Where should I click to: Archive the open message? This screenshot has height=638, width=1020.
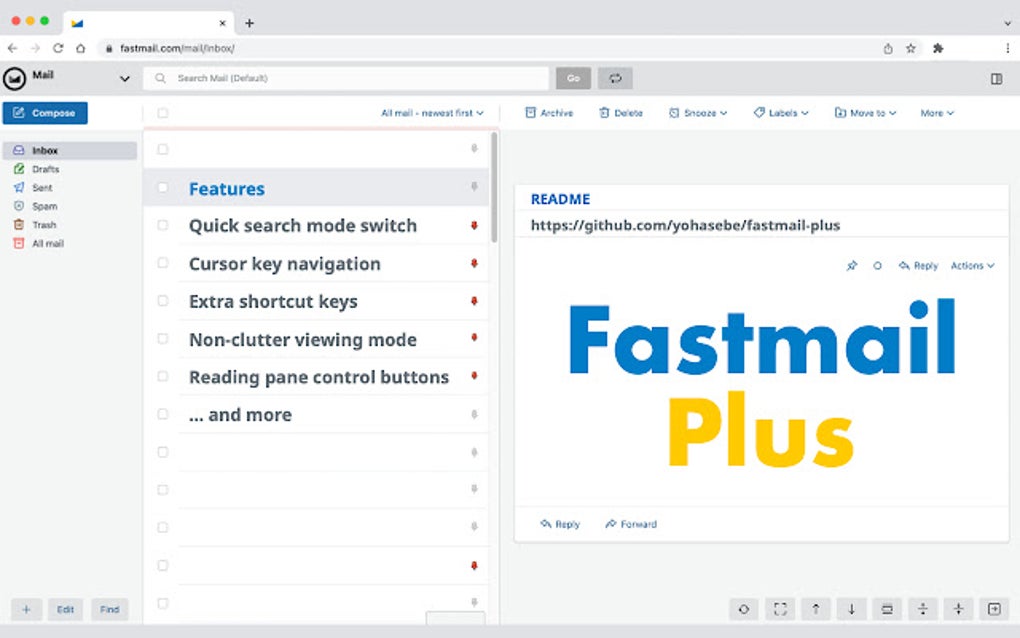549,113
